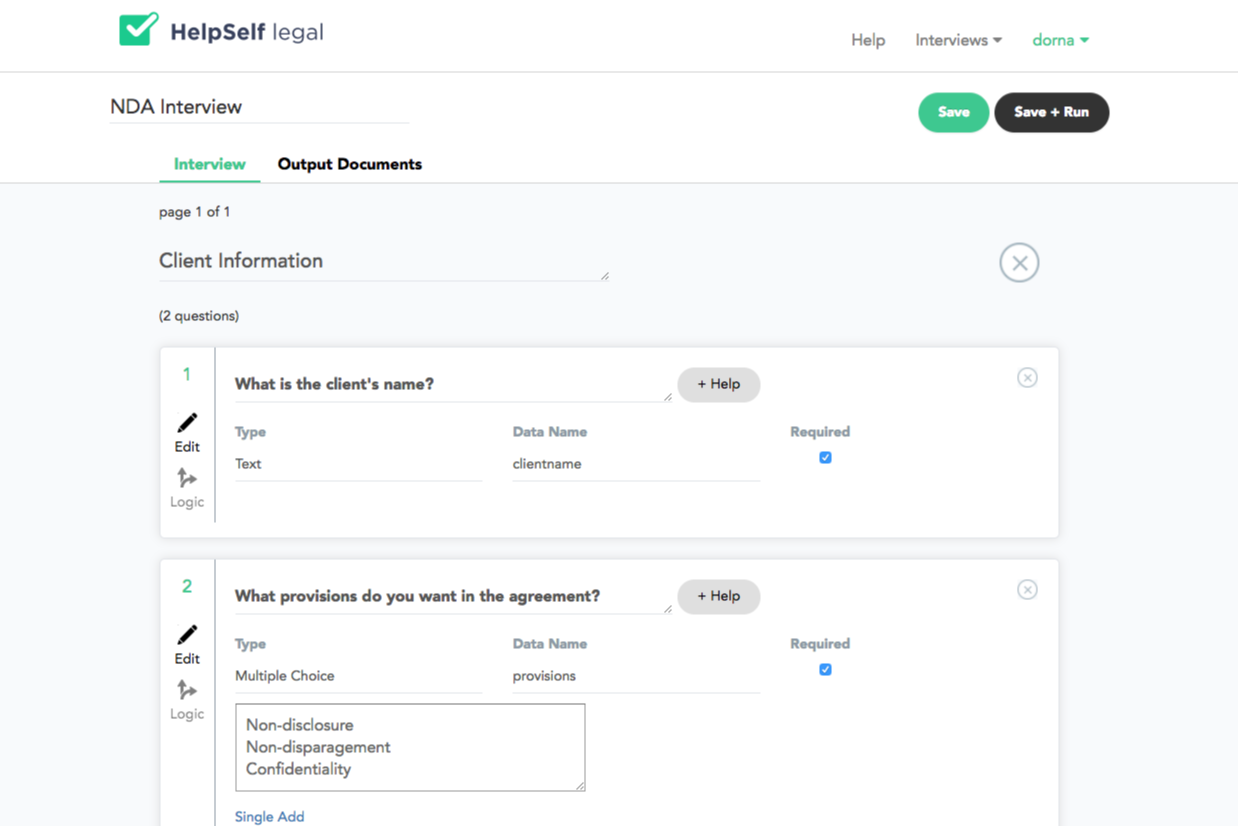The width and height of the screenshot is (1239, 826).
Task: Add help to the provisions question
Action: (718, 596)
